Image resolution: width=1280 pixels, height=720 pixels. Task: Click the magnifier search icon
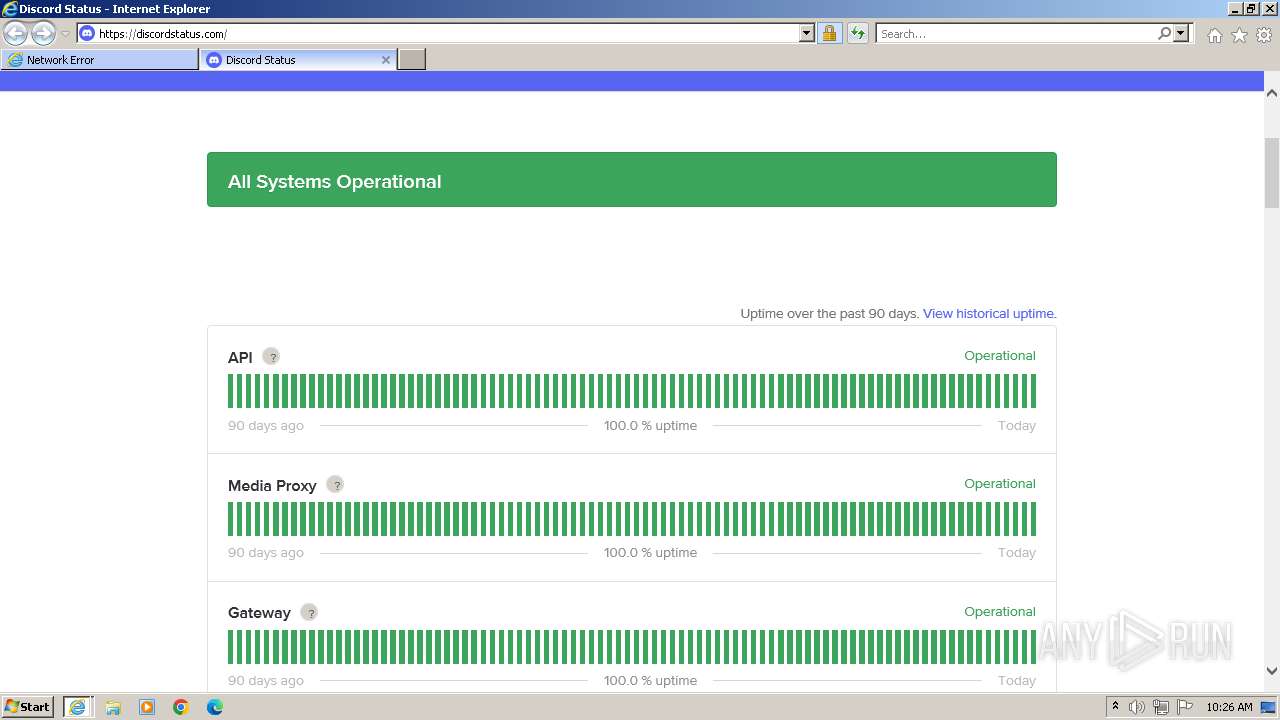[1164, 33]
